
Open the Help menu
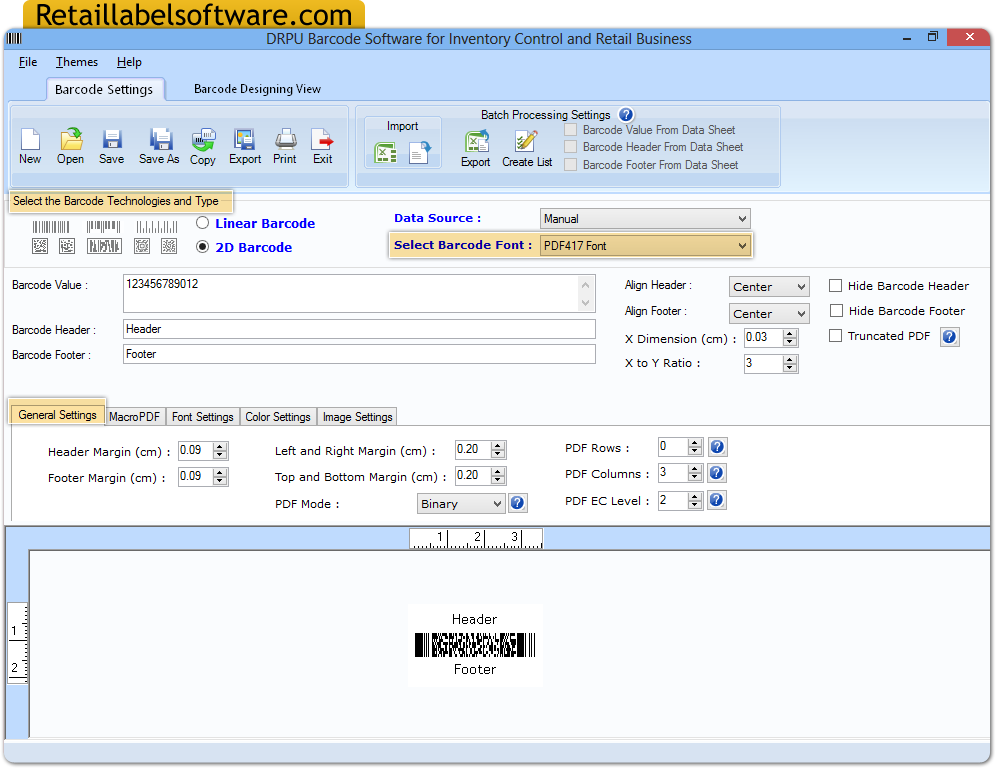click(x=129, y=62)
